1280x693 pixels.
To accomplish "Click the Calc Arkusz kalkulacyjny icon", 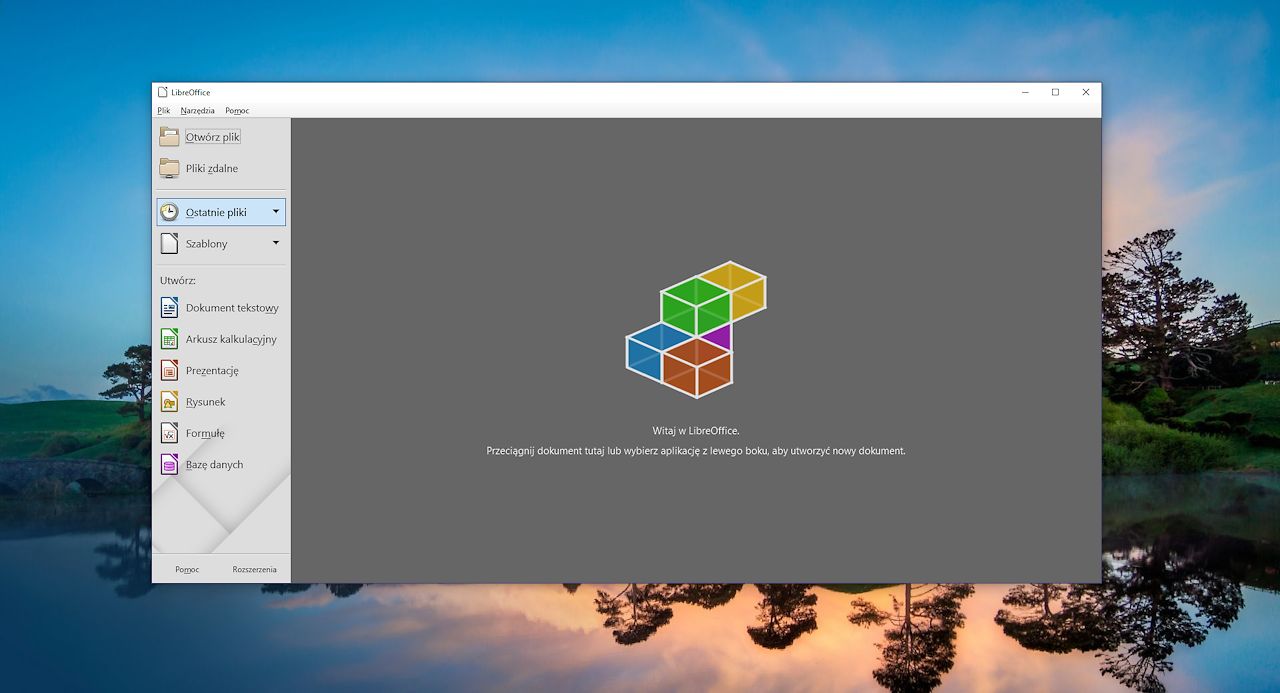I will (x=169, y=339).
